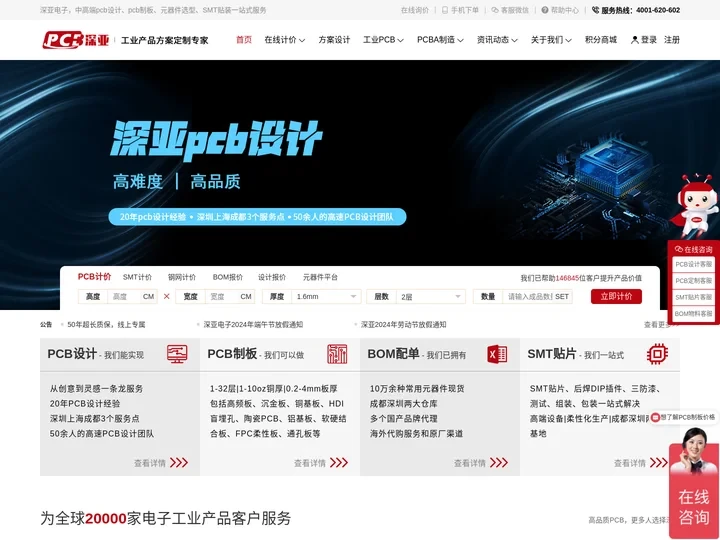Click the 注册 link
Image resolution: width=720 pixels, height=540 pixels.
tap(672, 40)
